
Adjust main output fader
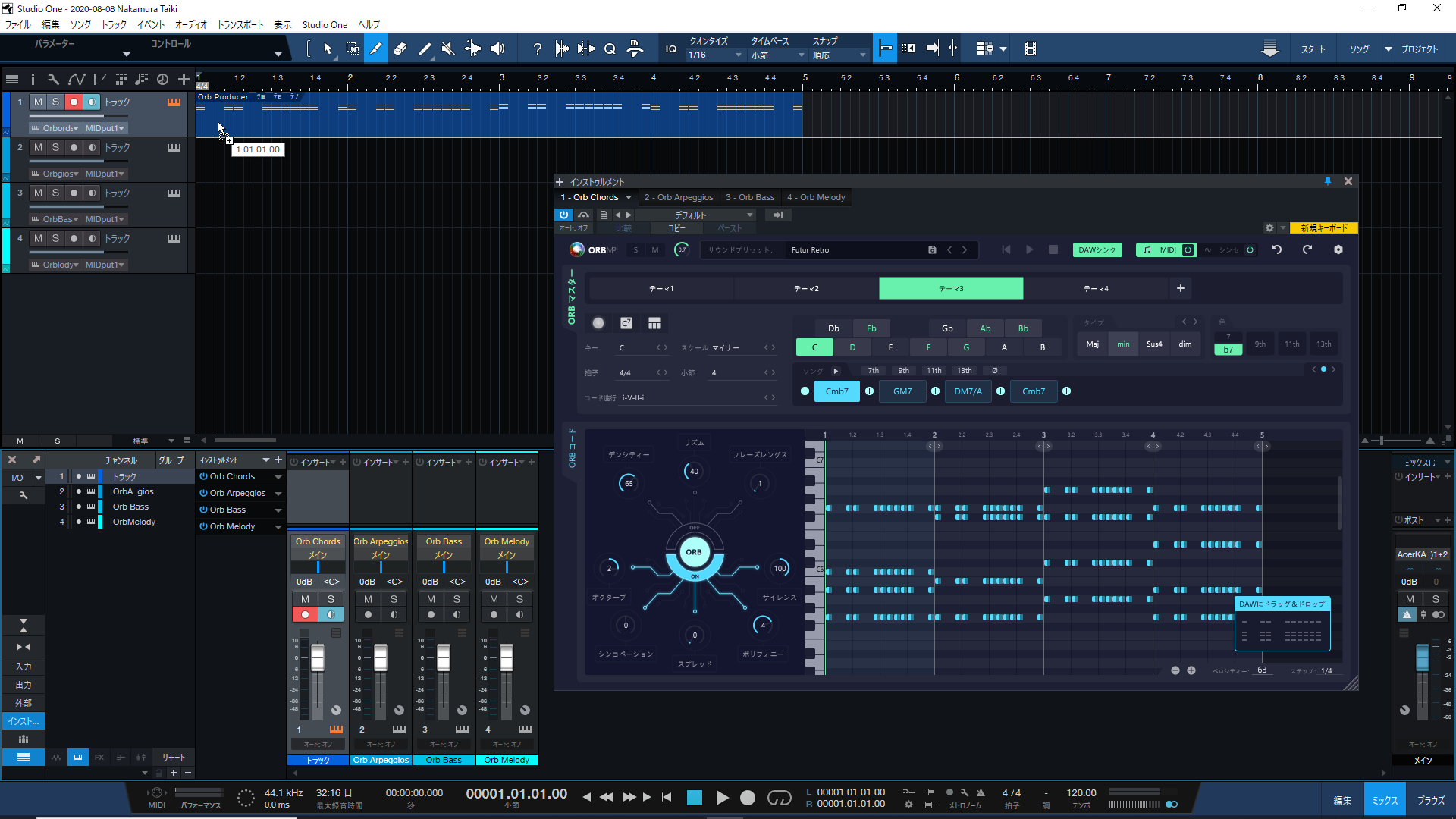point(1423,657)
